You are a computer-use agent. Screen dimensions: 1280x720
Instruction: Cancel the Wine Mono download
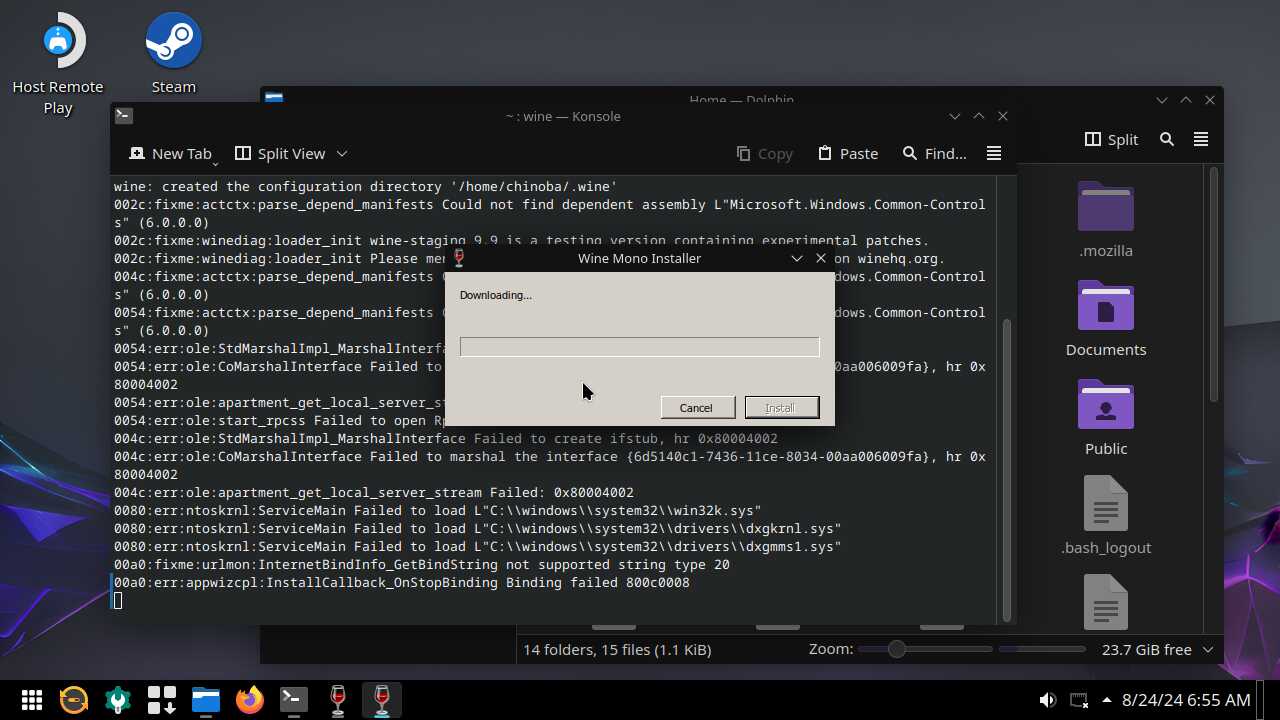[x=696, y=407]
